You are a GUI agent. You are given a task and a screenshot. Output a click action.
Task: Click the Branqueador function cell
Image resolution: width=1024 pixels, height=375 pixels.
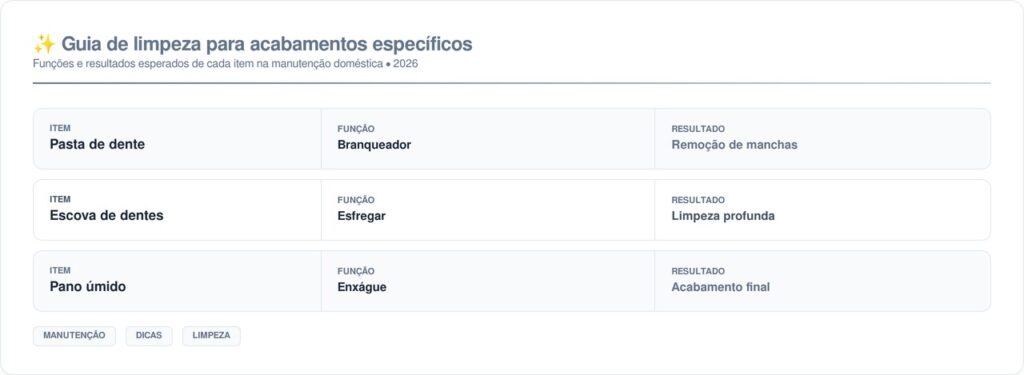[x=374, y=145]
